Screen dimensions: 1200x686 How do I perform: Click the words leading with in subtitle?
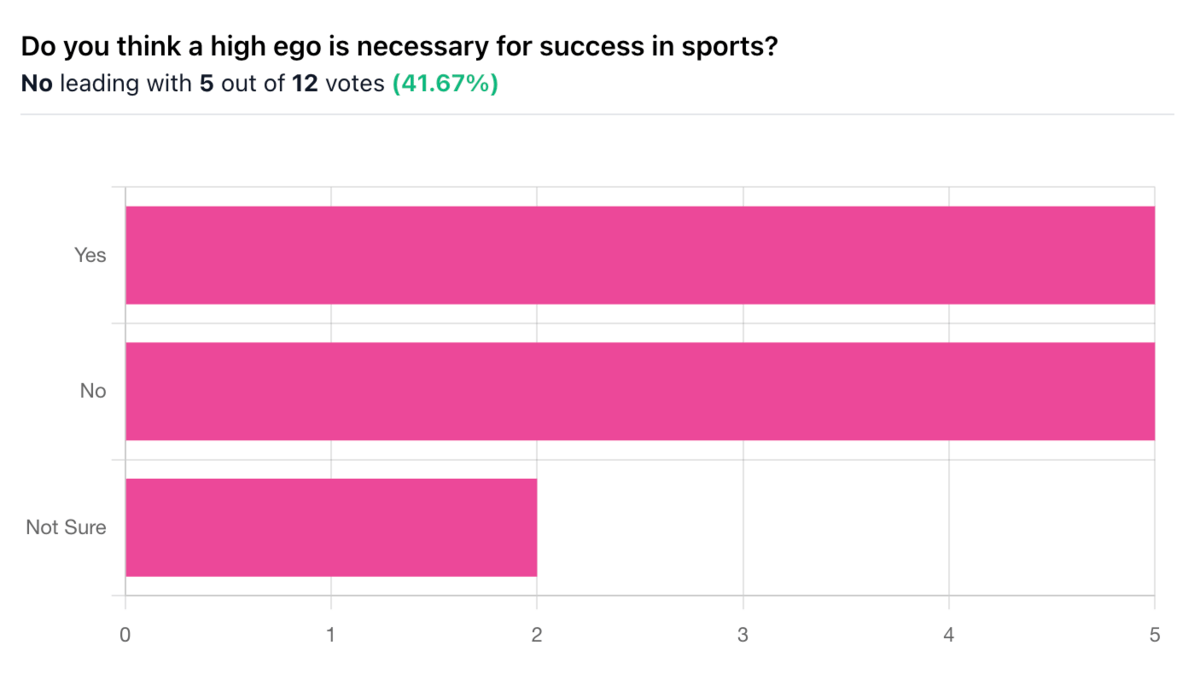pyautogui.click(x=126, y=84)
